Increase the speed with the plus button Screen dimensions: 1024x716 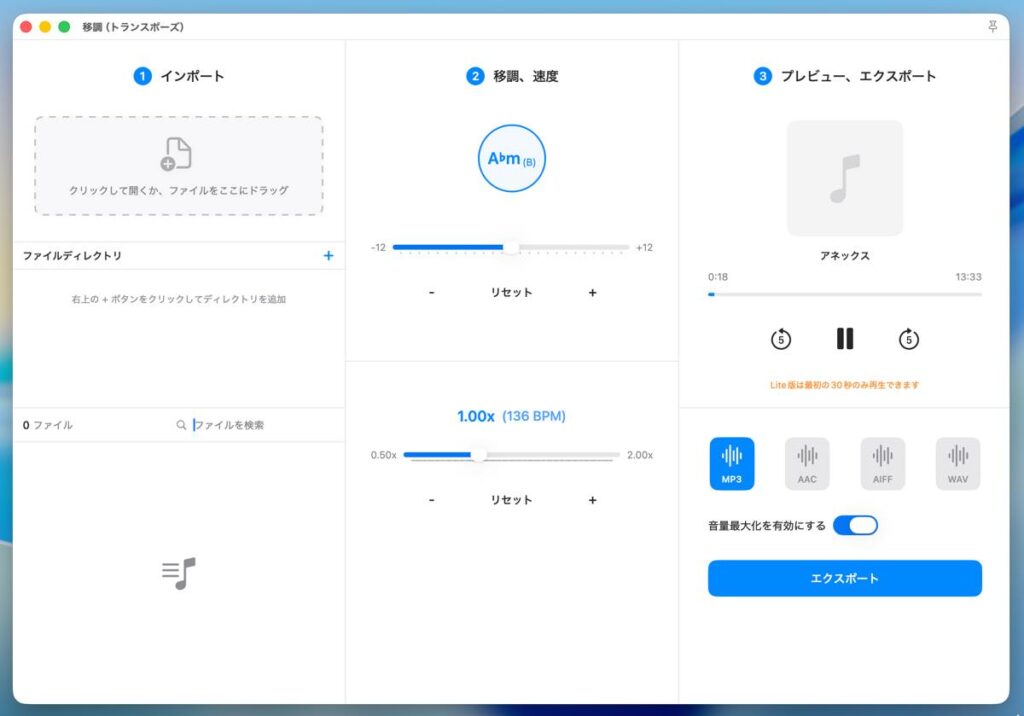point(592,500)
